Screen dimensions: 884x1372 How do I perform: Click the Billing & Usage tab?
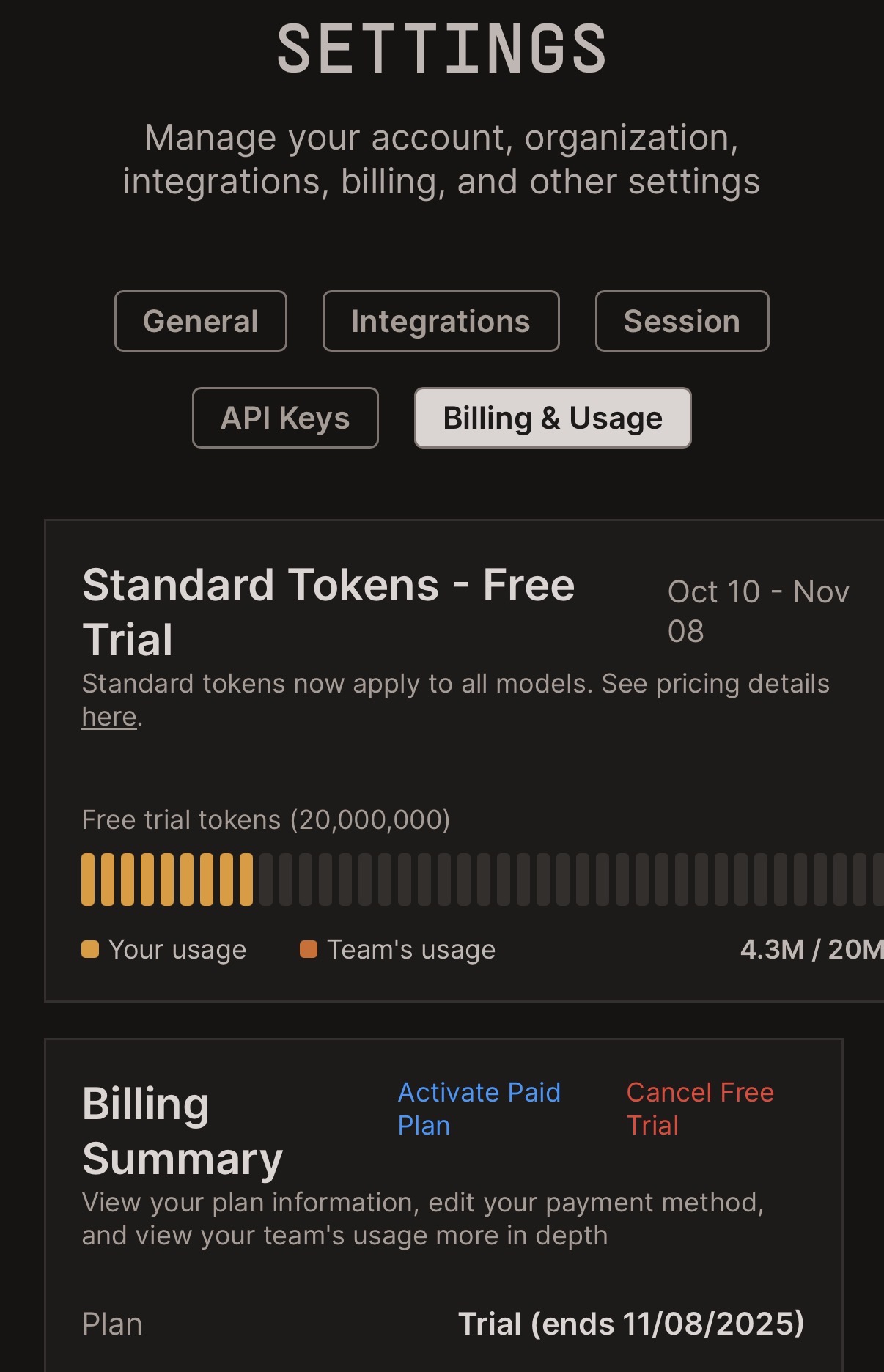(553, 418)
